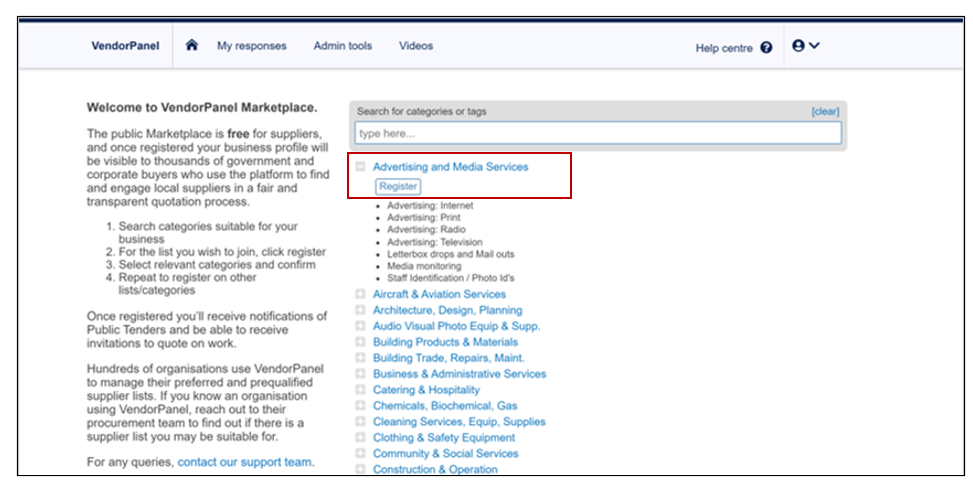The width and height of the screenshot is (973, 484).
Task: Click Search for categories or tags label
Action: coord(421,112)
